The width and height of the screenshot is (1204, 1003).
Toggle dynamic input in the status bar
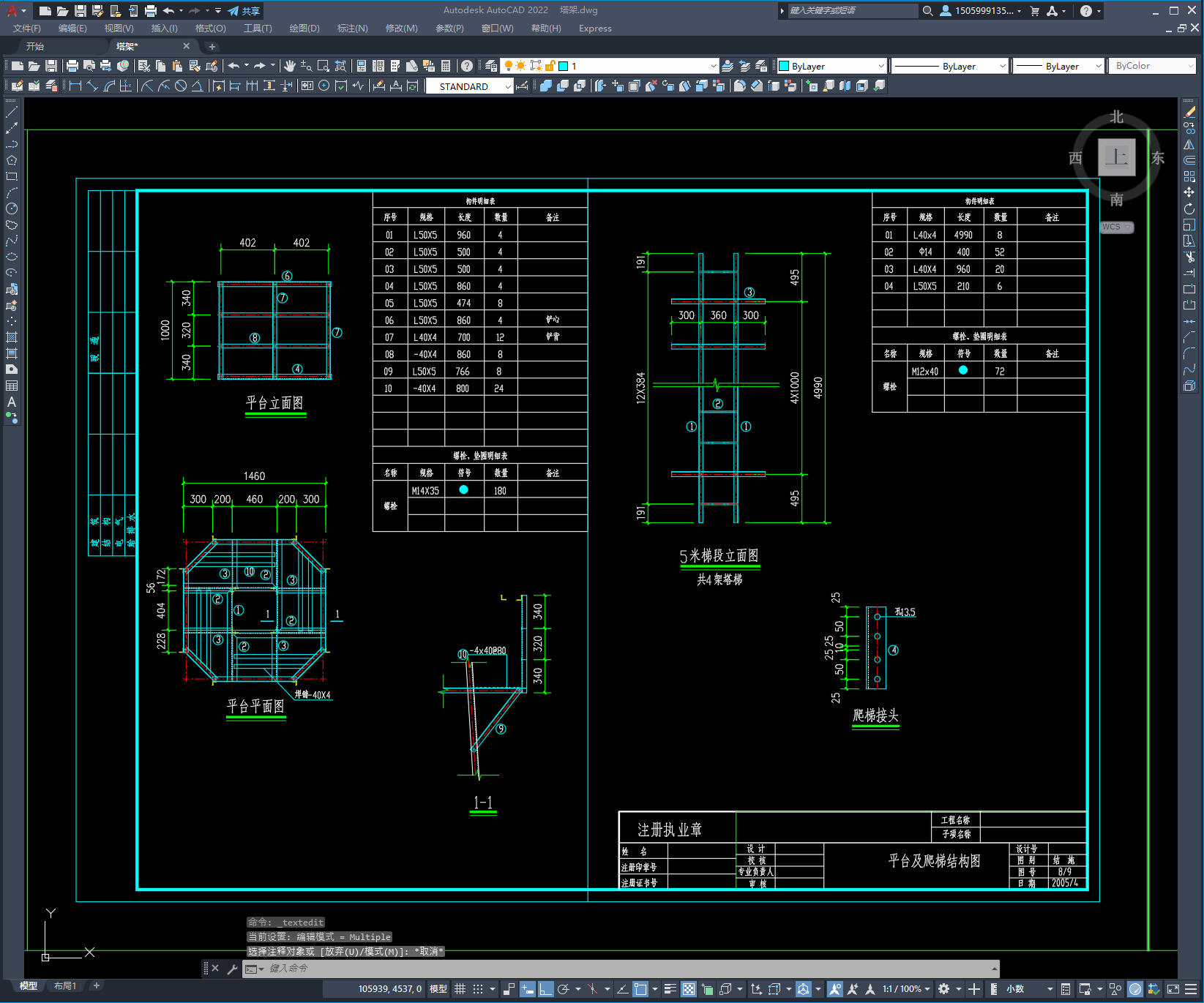[x=527, y=989]
